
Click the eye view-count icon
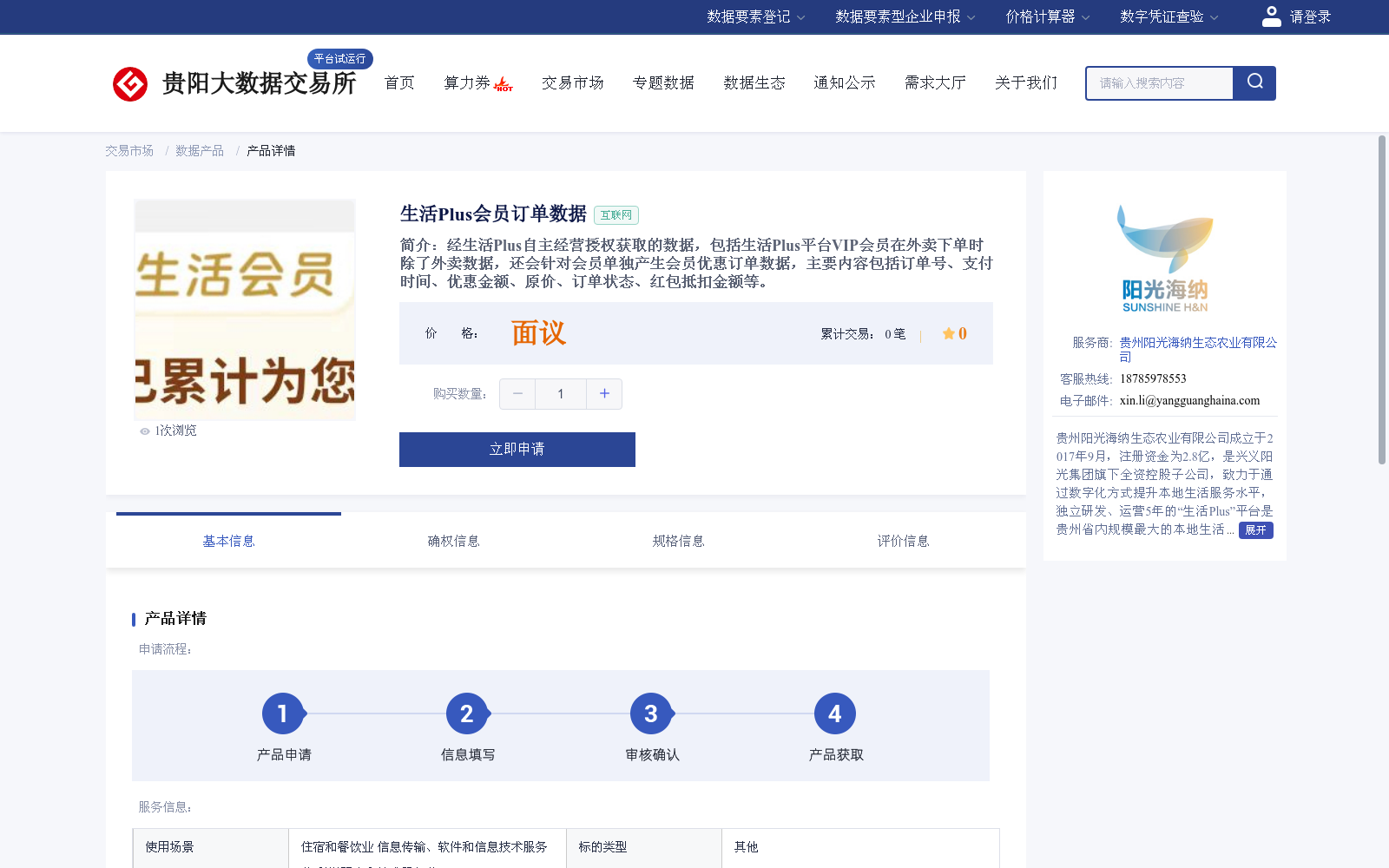[x=145, y=431]
